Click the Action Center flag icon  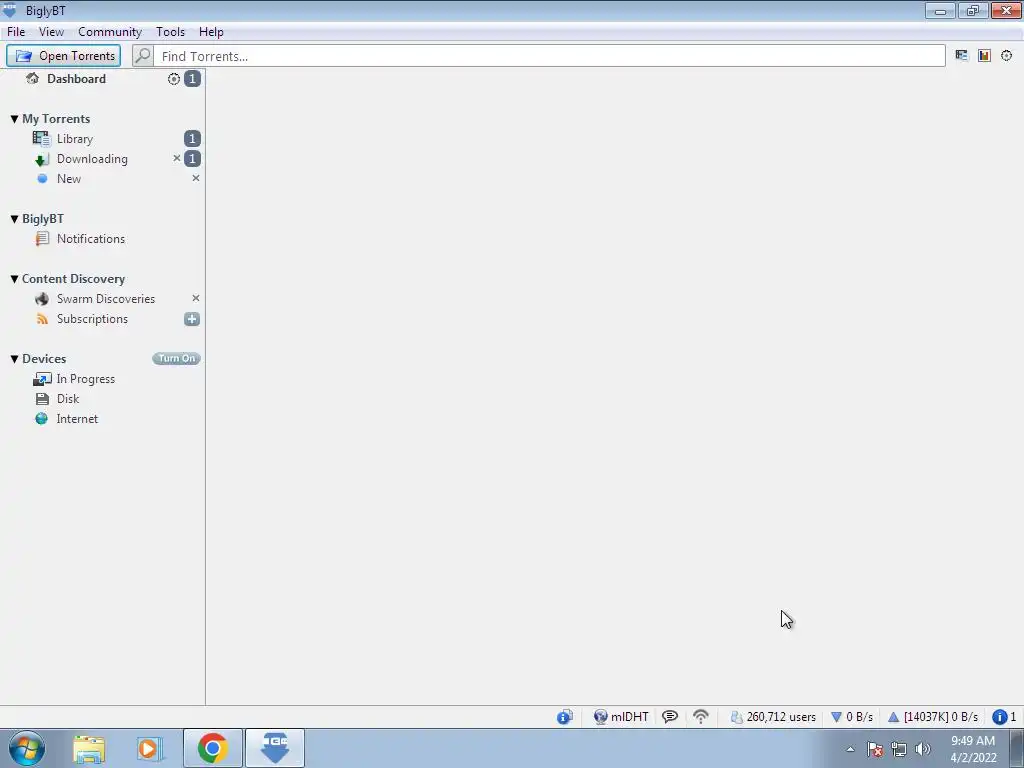[x=875, y=749]
